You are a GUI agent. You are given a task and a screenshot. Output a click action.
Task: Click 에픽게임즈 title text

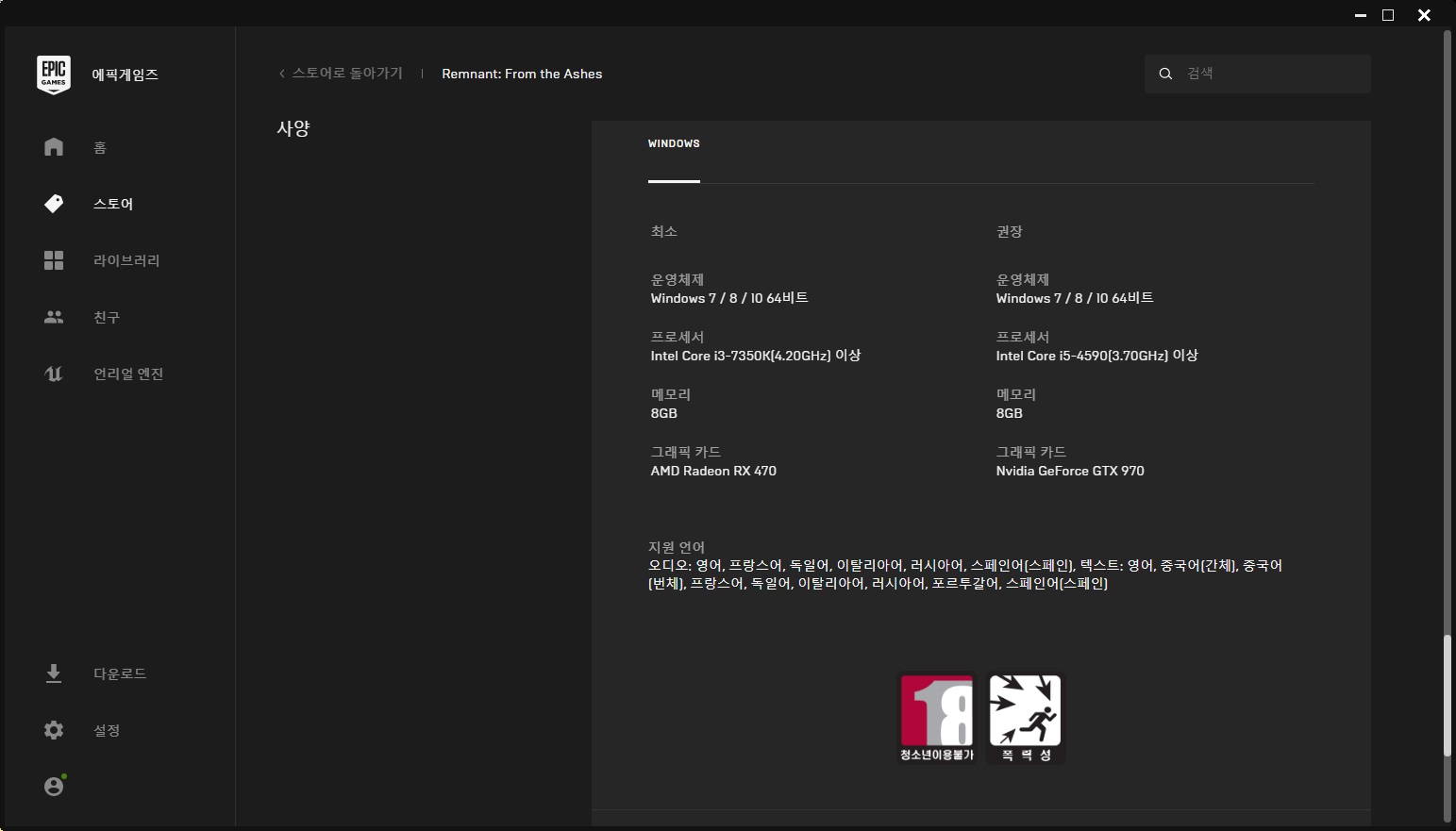pos(126,75)
